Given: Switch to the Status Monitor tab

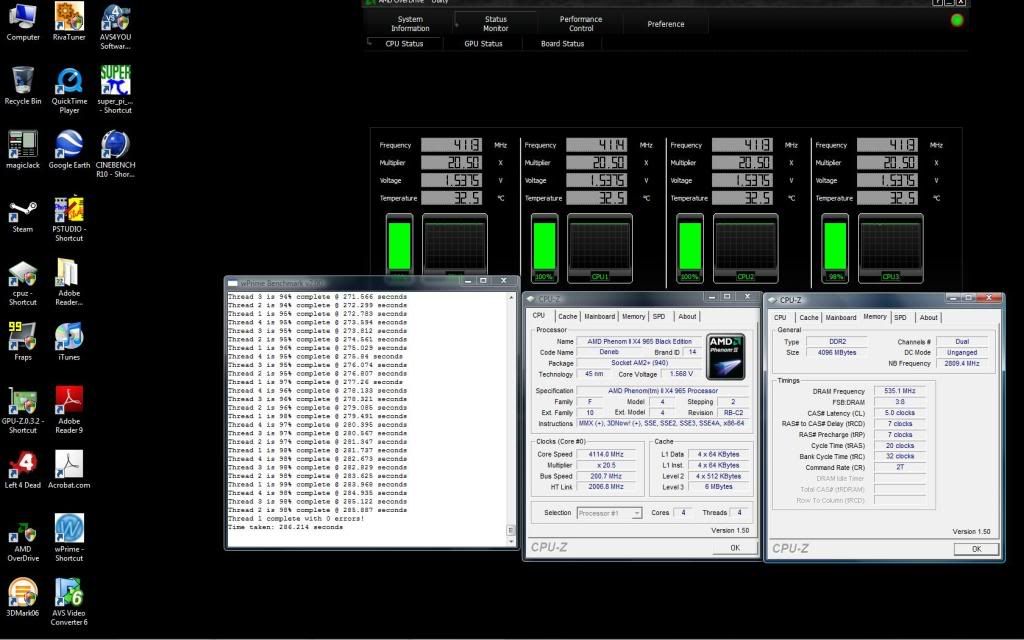Looking at the screenshot, I should click(x=496, y=24).
